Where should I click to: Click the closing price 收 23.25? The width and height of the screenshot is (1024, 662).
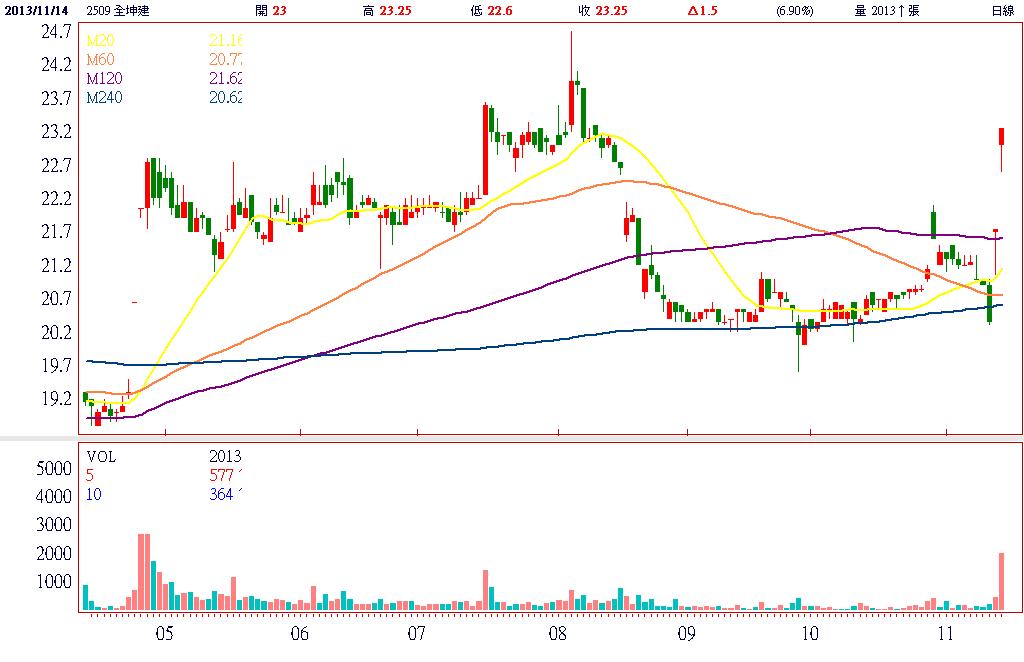[603, 10]
